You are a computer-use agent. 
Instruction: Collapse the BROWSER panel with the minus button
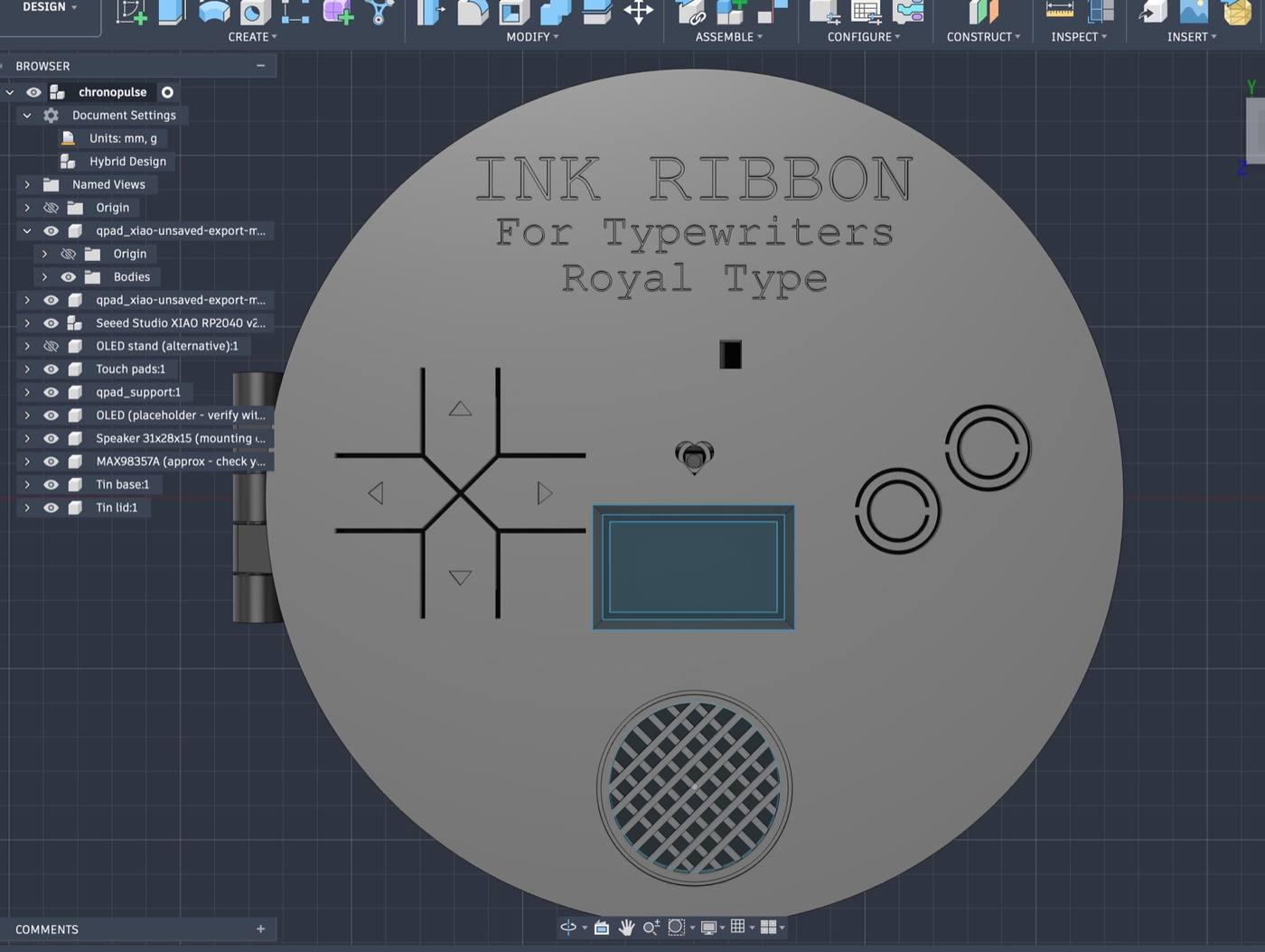coord(260,65)
